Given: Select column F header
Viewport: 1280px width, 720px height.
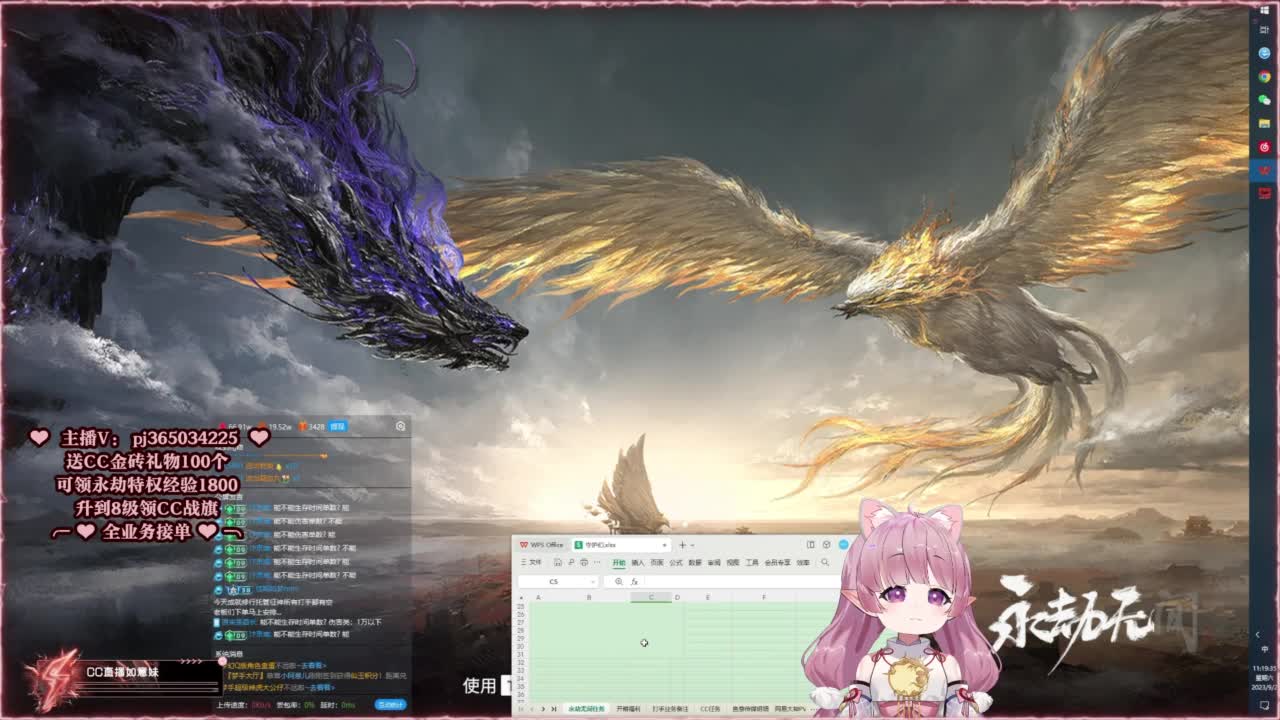Looking at the screenshot, I should coord(764,597).
